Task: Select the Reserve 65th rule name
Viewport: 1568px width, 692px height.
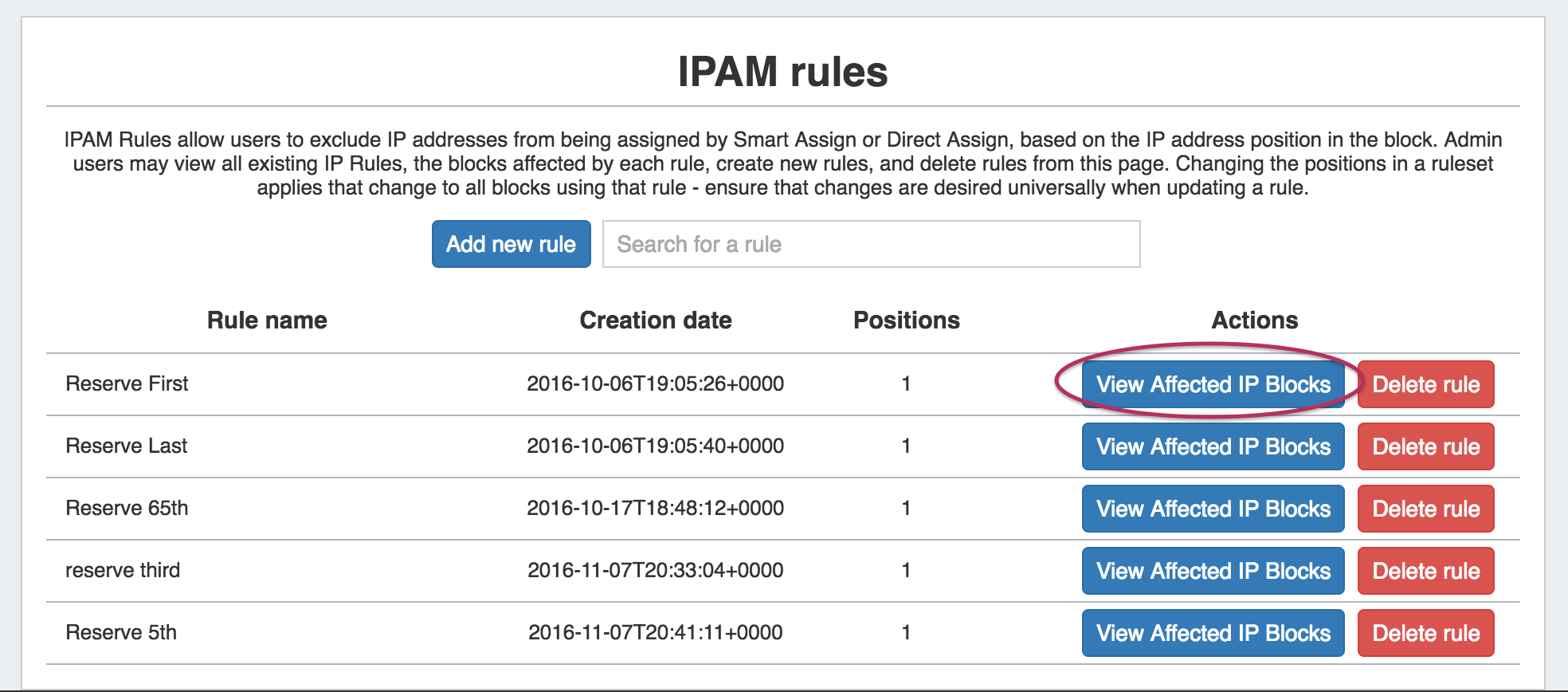Action: (127, 508)
